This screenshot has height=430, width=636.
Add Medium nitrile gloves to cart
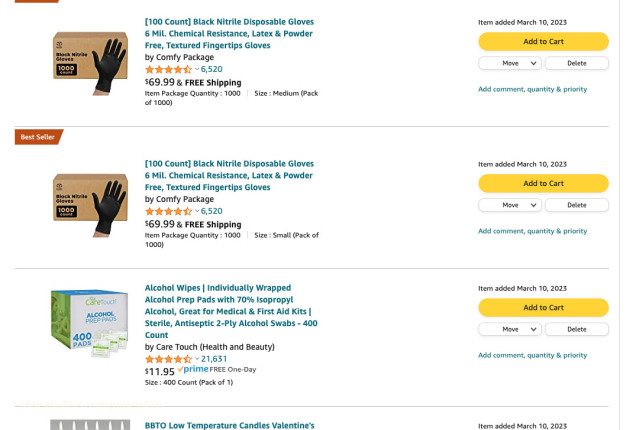[543, 41]
